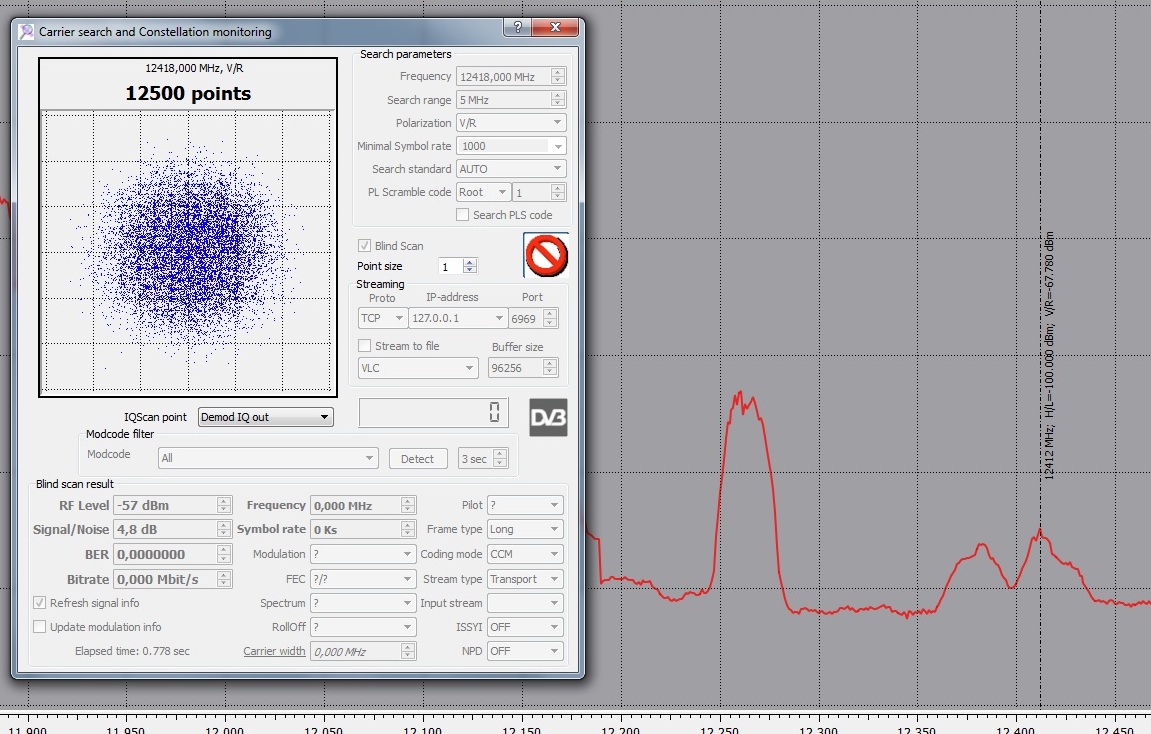Open the Input stream dropdown
The image size is (1151, 734).
pyautogui.click(x=526, y=603)
